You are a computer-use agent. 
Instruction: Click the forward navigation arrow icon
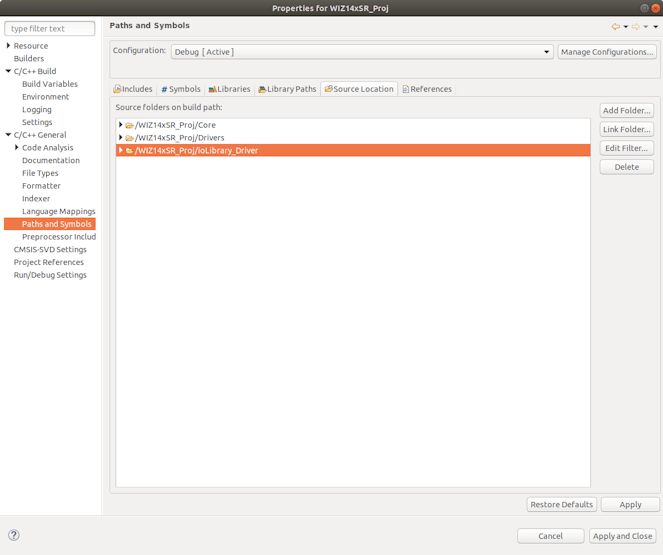pos(636,27)
